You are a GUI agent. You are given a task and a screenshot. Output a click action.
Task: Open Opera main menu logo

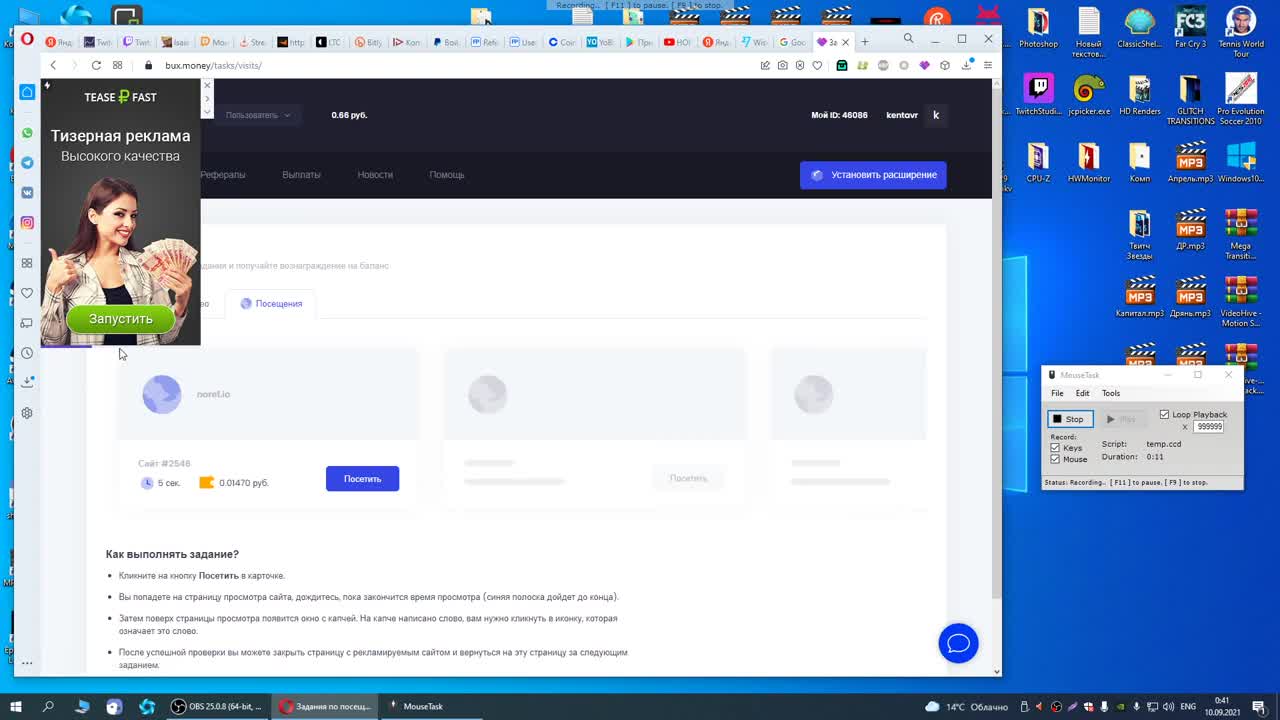click(27, 40)
